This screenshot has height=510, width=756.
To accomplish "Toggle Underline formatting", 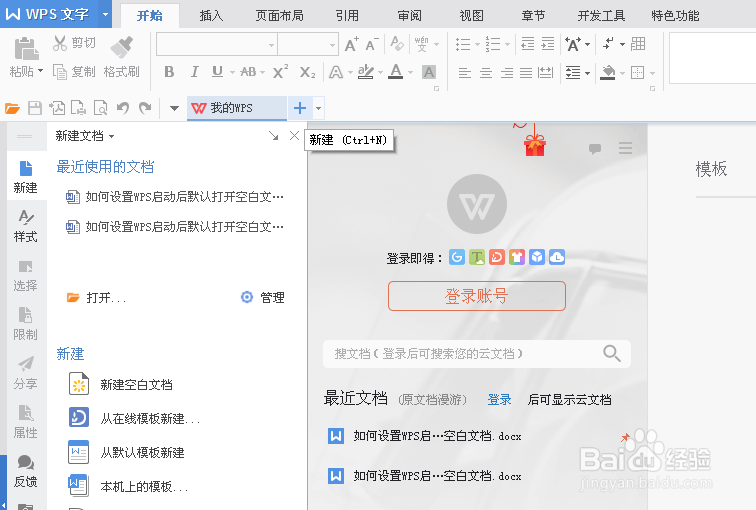I will [x=217, y=72].
